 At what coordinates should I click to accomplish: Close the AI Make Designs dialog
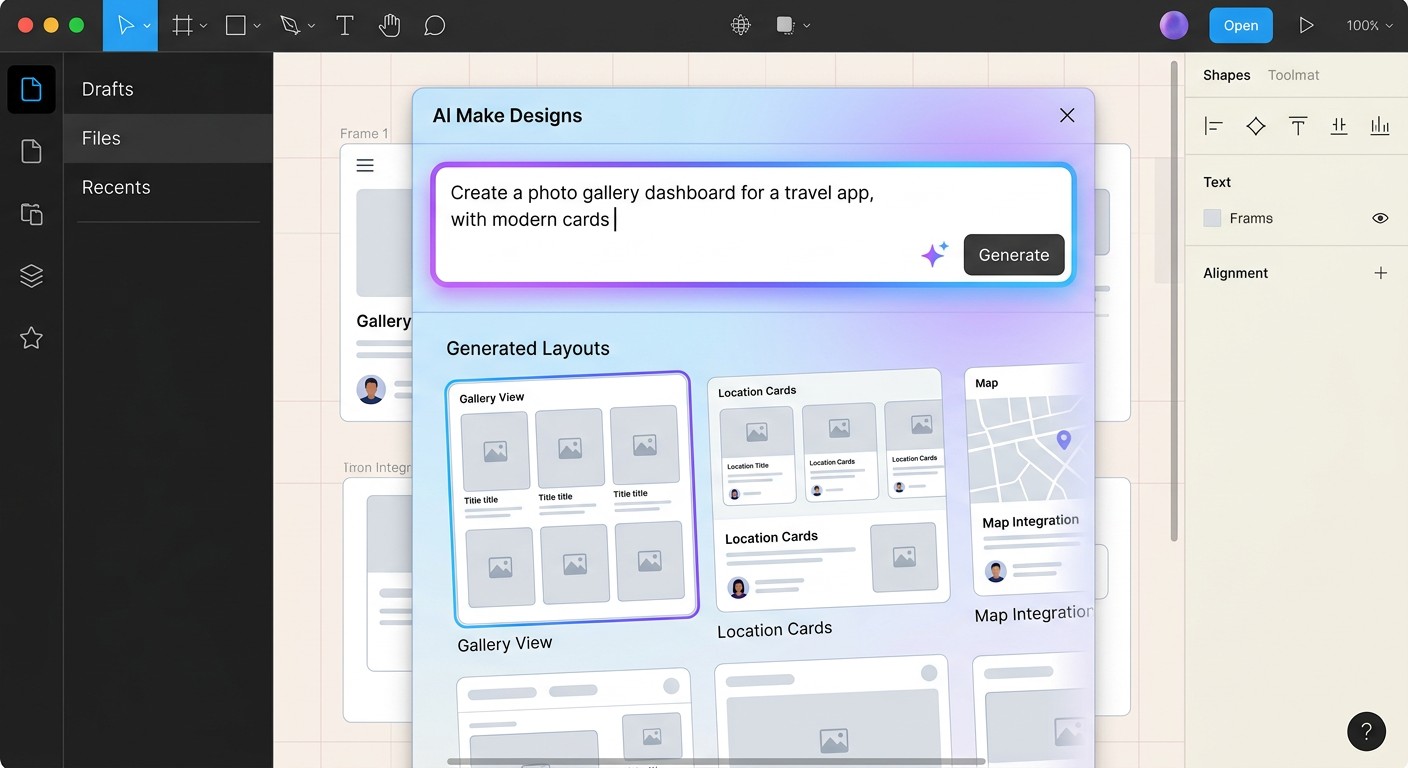(1067, 115)
